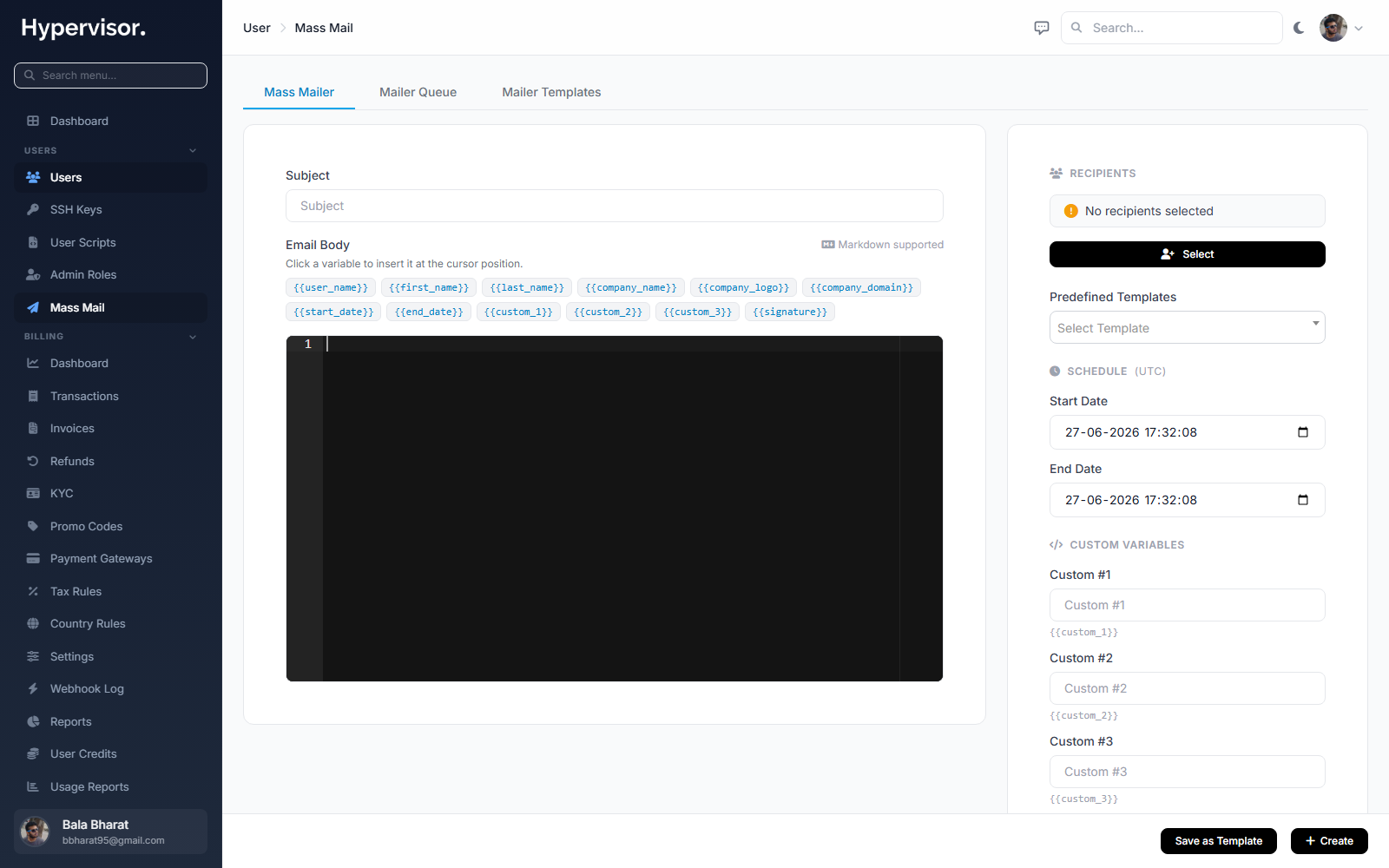Image resolution: width=1389 pixels, height=868 pixels.
Task: Insert the {{company_logo}} variable
Action: coord(743,287)
